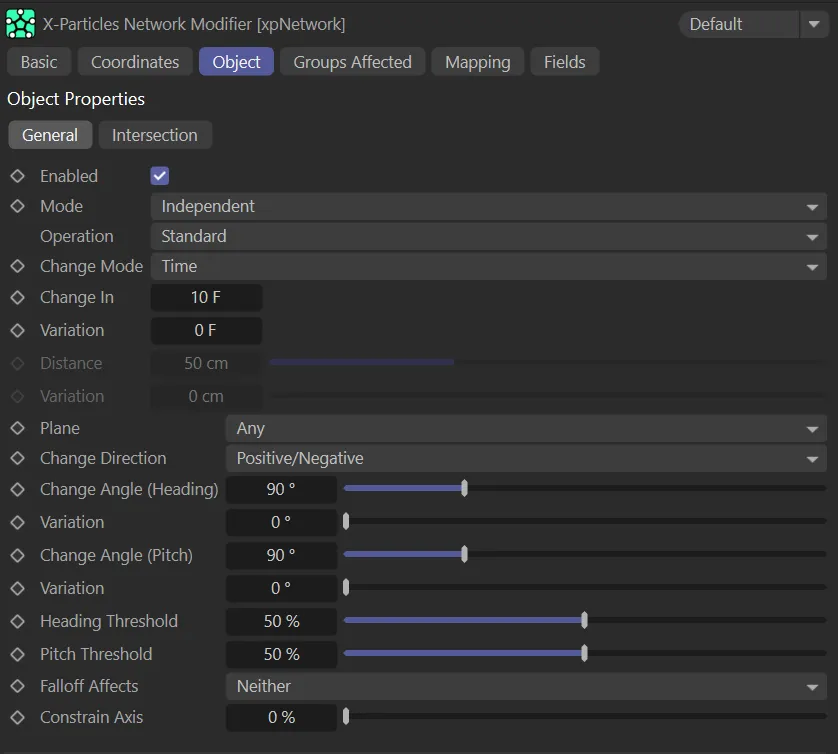Open the Fields tab

564,62
